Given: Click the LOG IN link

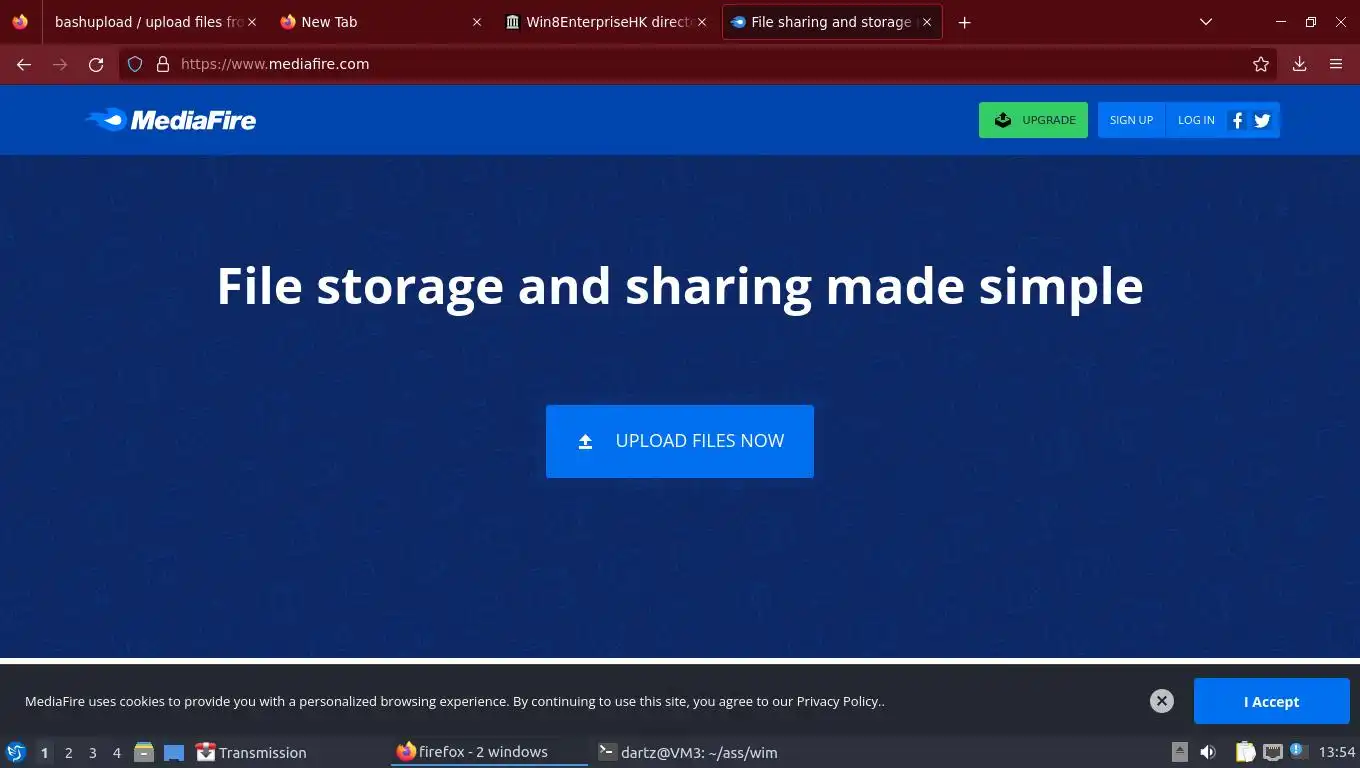Looking at the screenshot, I should (1196, 120).
